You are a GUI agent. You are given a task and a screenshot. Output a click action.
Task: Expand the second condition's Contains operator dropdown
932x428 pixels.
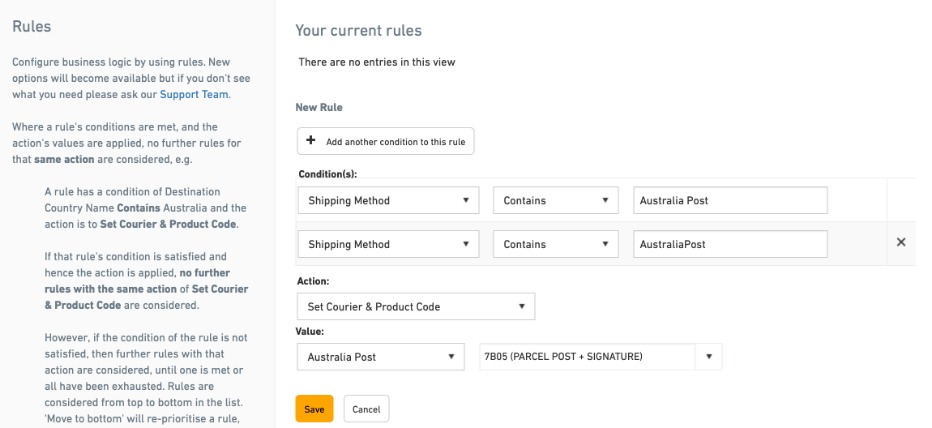(x=556, y=244)
